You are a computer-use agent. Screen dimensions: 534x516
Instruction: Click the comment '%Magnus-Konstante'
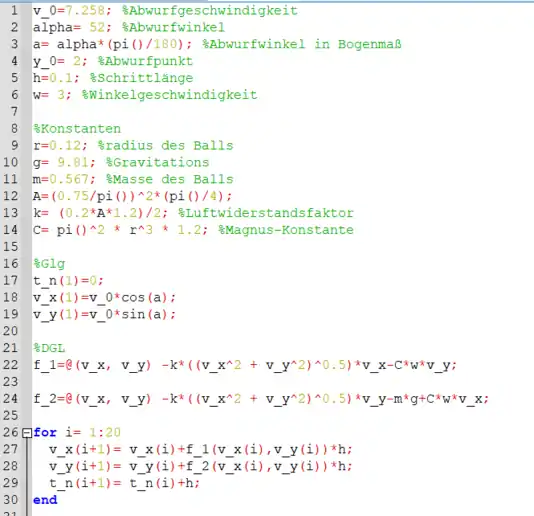[286, 230]
